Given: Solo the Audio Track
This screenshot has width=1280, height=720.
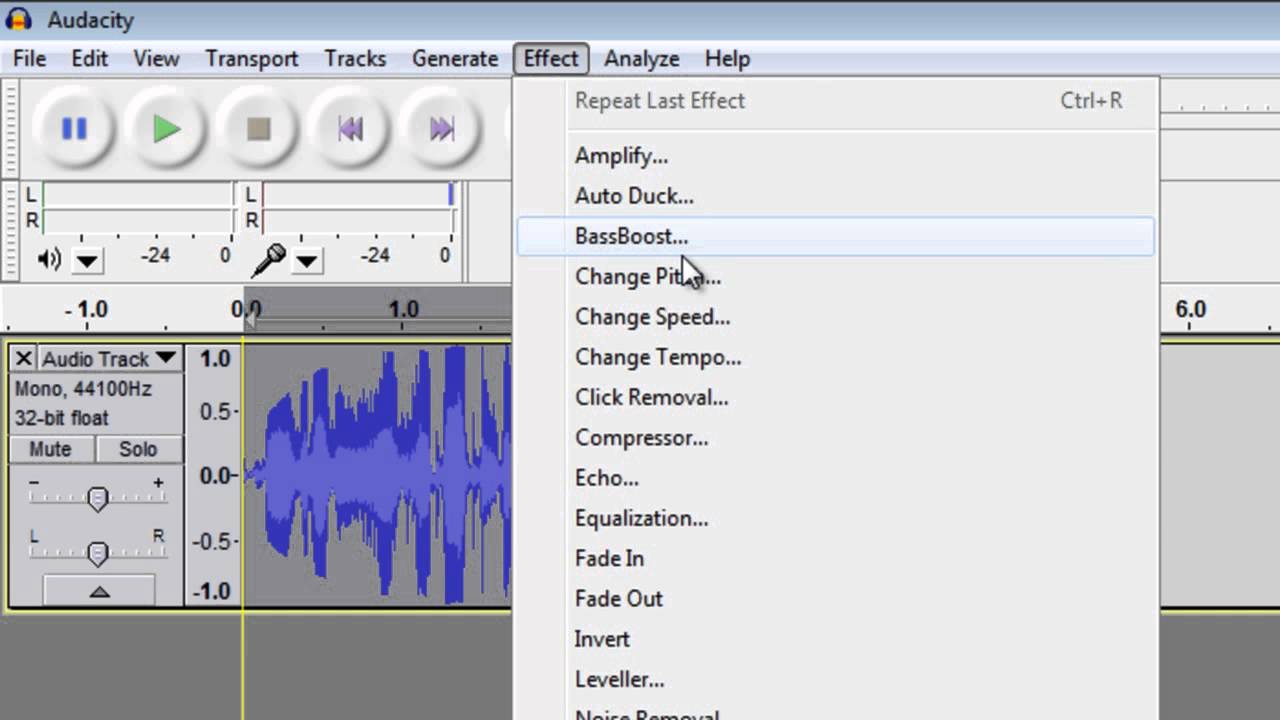Looking at the screenshot, I should [x=138, y=449].
